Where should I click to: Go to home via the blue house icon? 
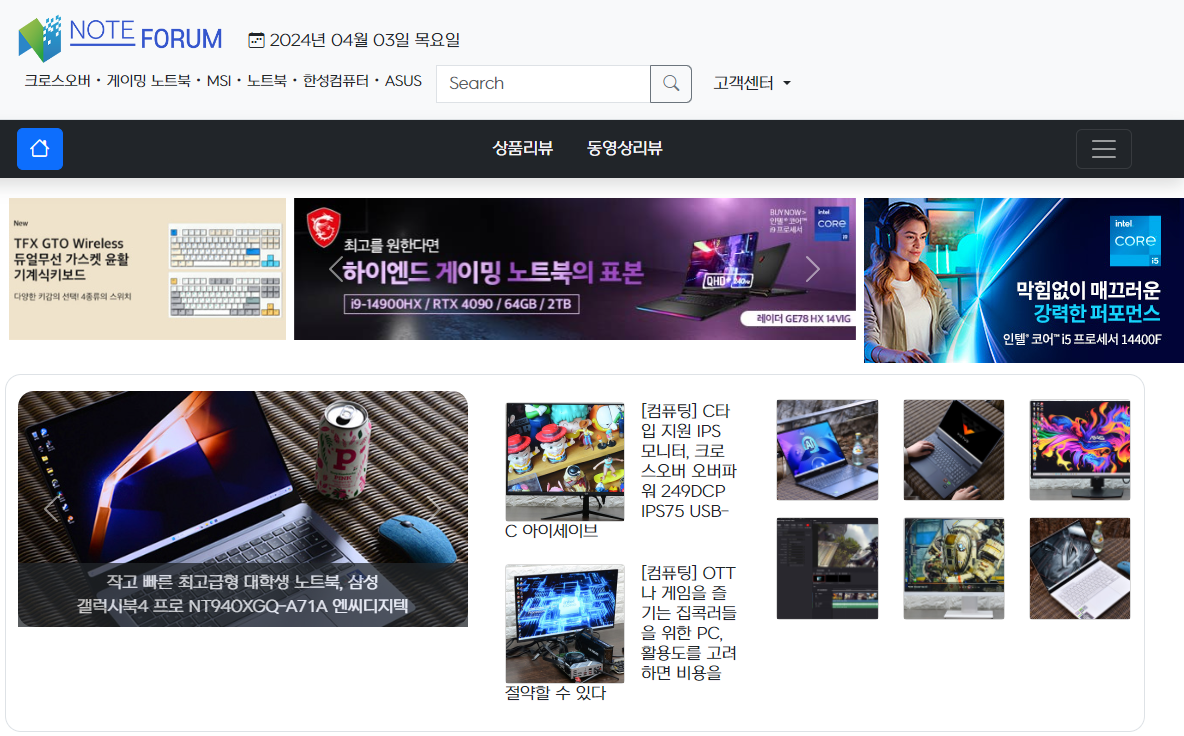[x=40, y=149]
